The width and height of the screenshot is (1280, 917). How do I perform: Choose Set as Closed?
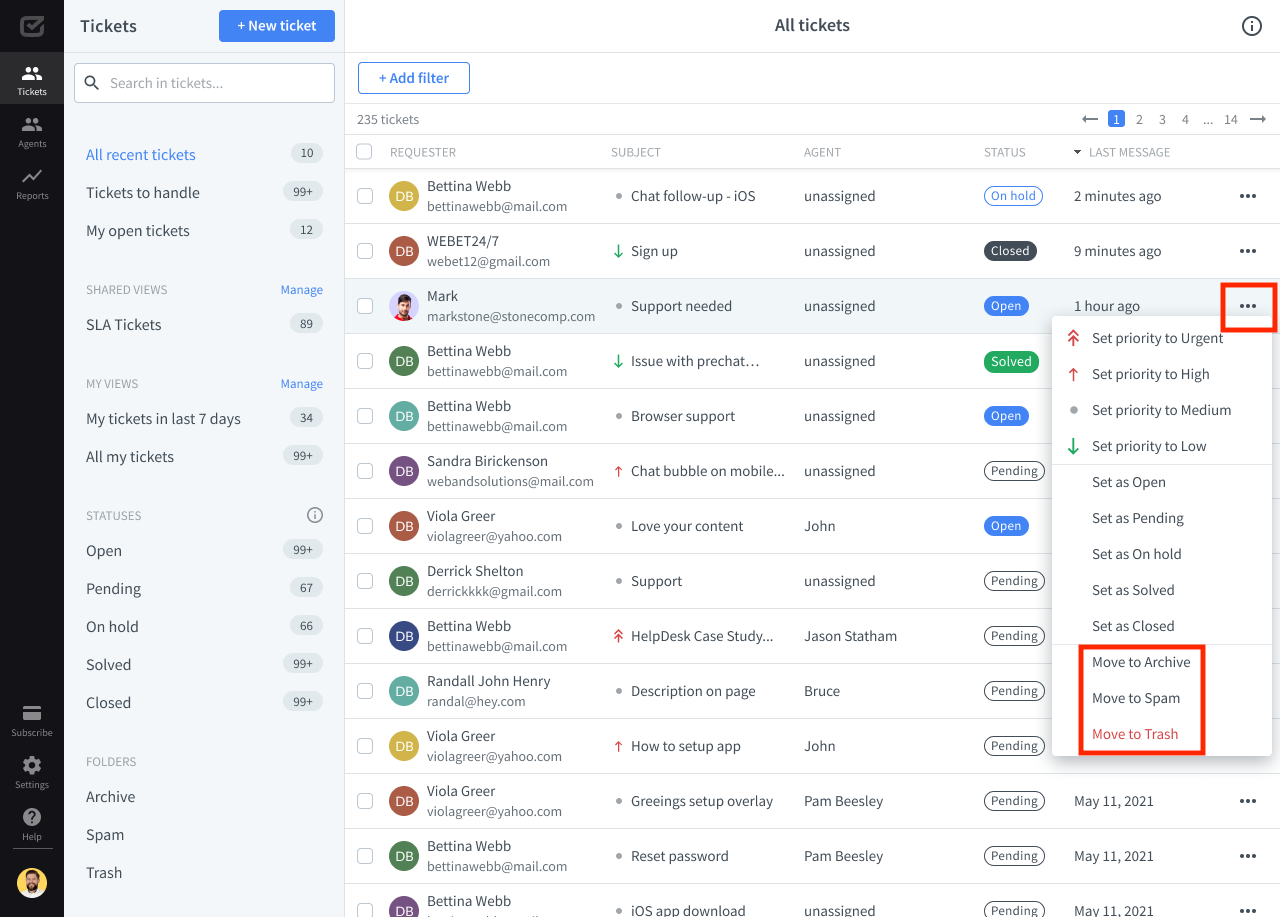pyautogui.click(x=1162, y=626)
